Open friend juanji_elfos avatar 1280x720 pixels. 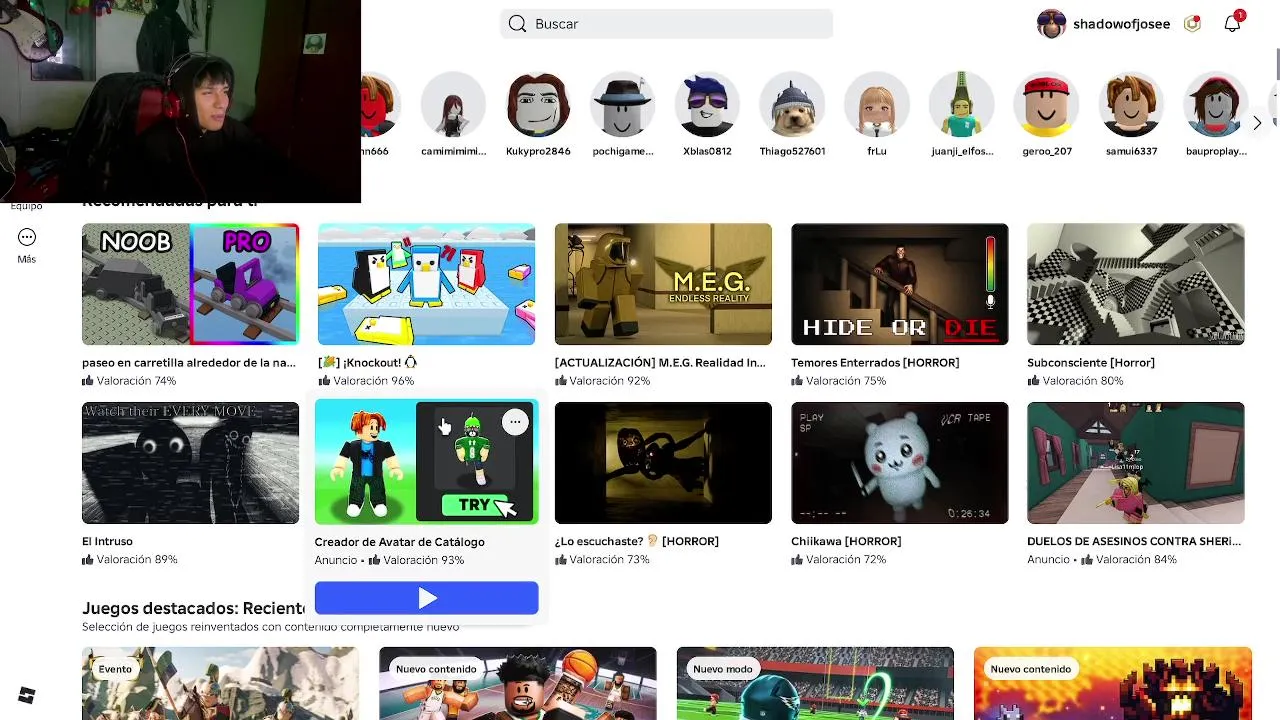point(962,104)
